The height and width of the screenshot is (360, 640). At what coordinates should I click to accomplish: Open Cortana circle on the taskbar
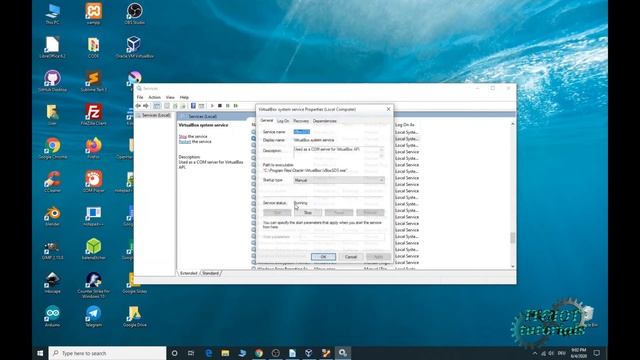click(174, 353)
